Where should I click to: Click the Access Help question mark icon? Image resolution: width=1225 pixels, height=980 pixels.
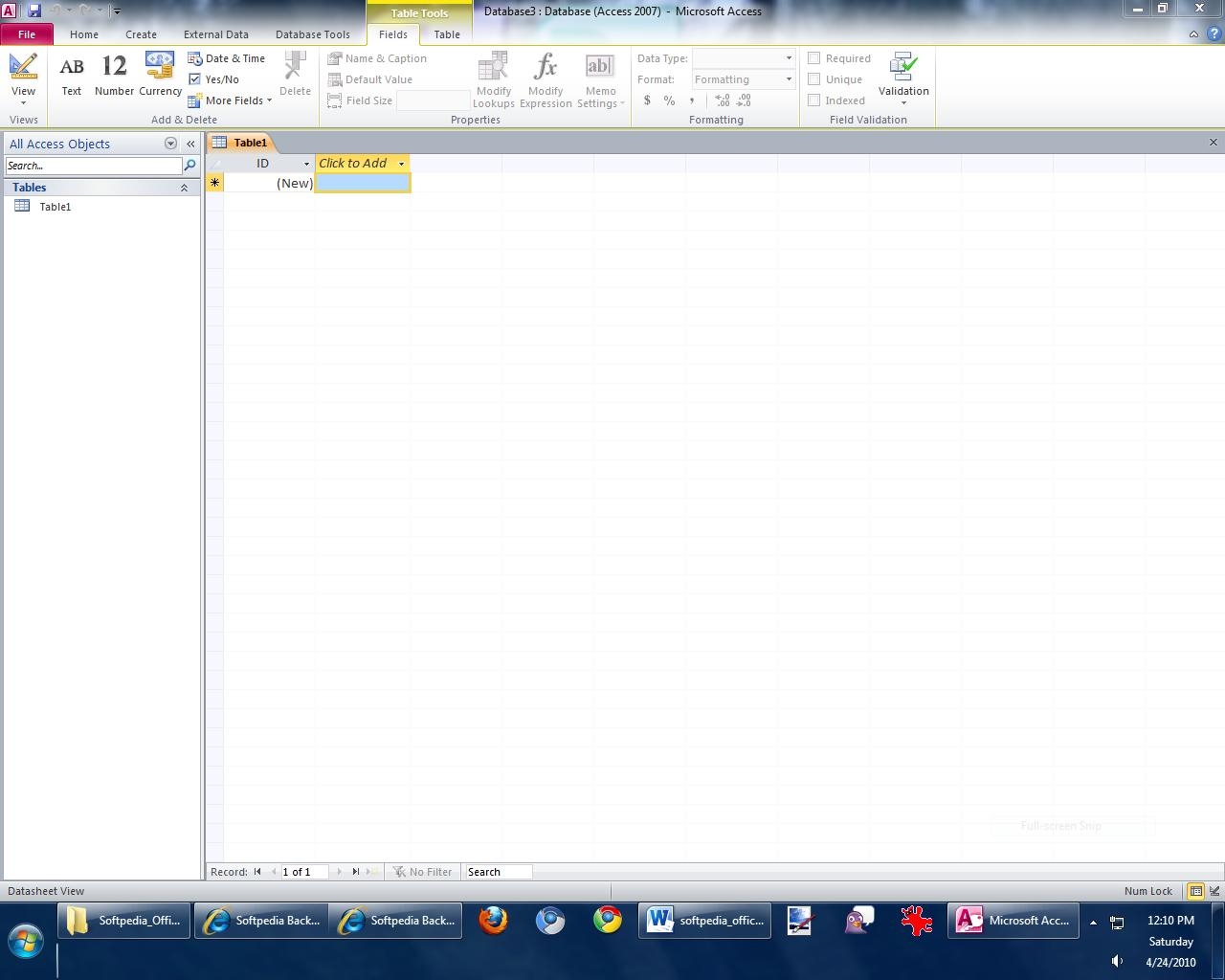1212,34
